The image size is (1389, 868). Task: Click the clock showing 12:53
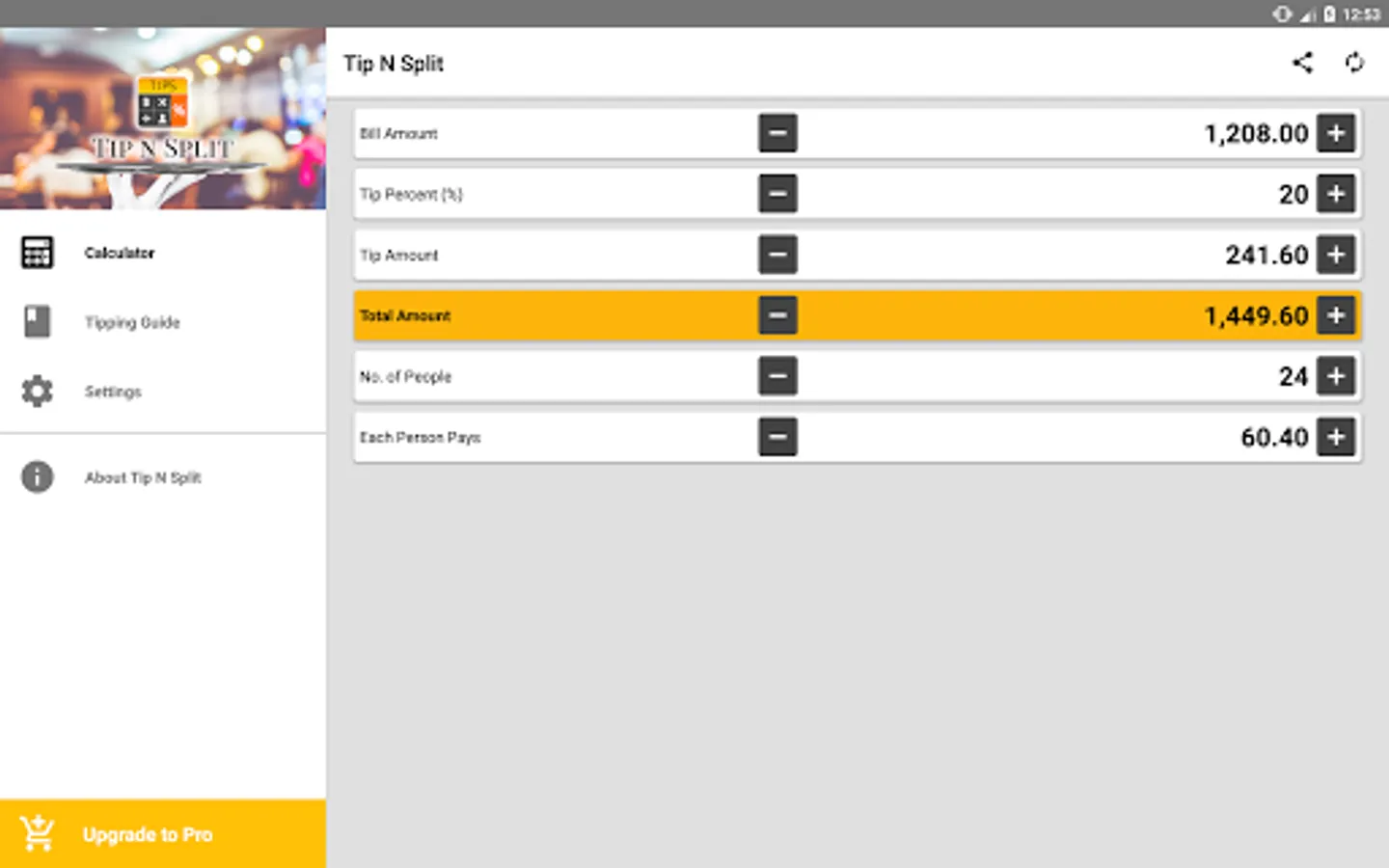pos(1361,14)
